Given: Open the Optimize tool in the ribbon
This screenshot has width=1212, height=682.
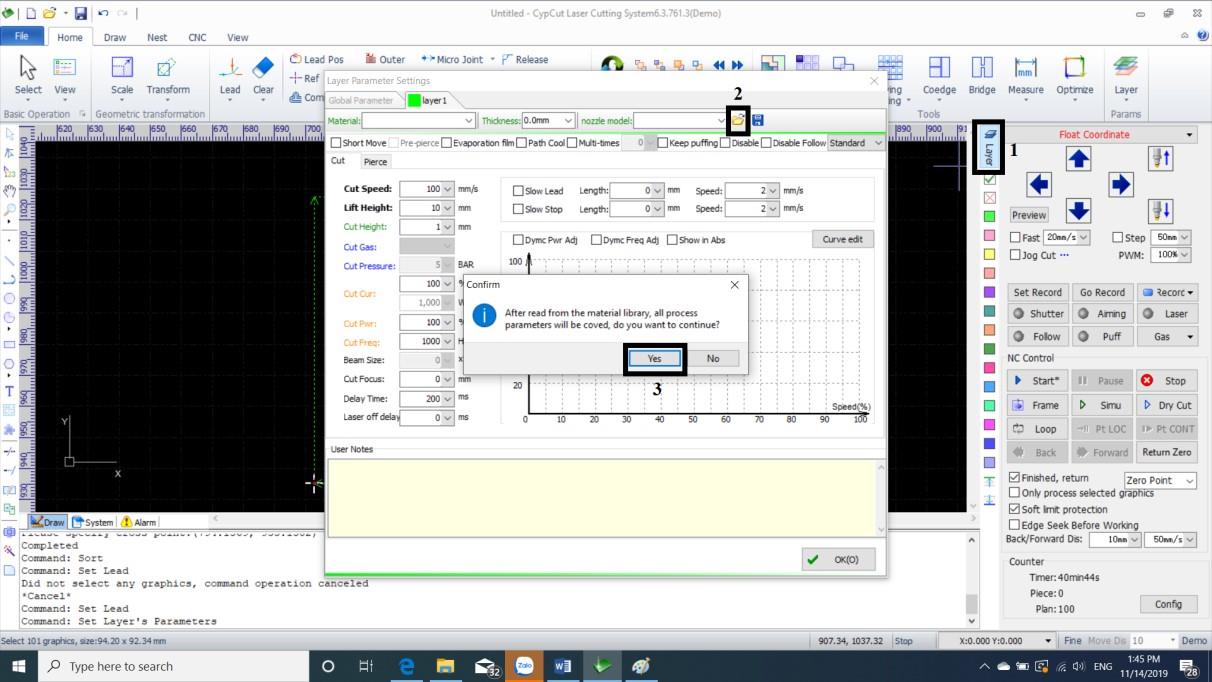Looking at the screenshot, I should [1074, 76].
